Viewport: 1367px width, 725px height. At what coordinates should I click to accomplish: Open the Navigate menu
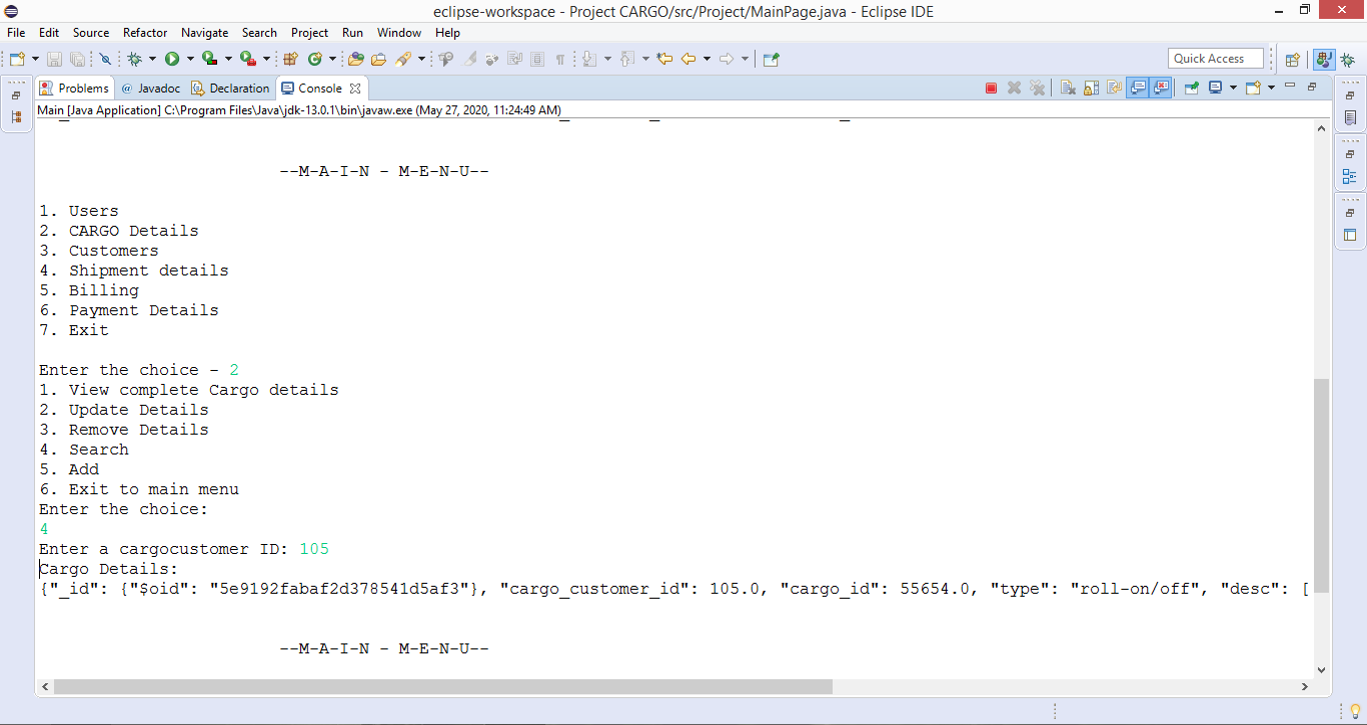pos(204,32)
